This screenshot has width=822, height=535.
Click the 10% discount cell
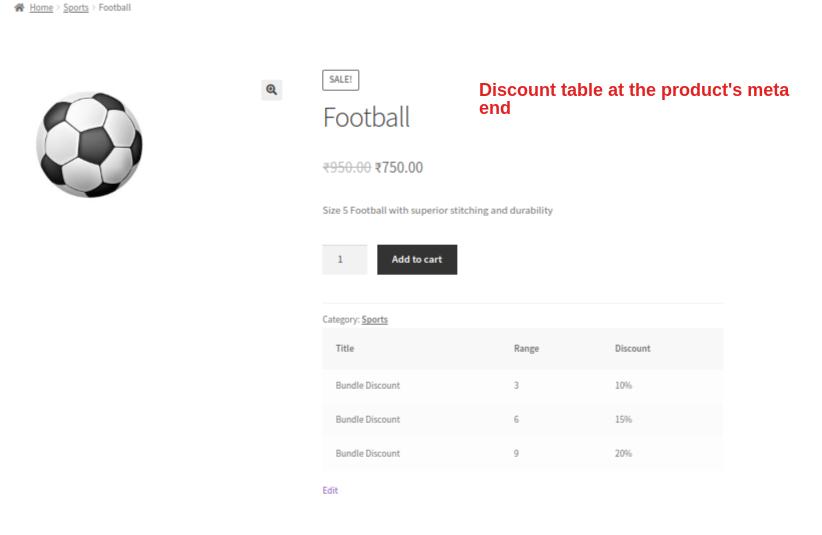coord(623,386)
